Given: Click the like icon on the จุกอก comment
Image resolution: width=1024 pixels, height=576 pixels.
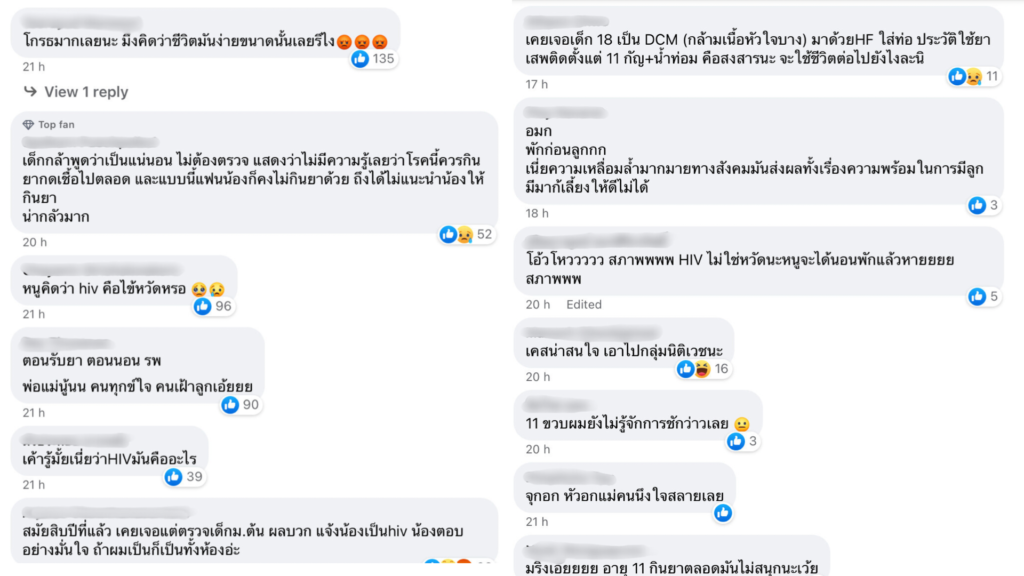Looking at the screenshot, I should coord(722,513).
